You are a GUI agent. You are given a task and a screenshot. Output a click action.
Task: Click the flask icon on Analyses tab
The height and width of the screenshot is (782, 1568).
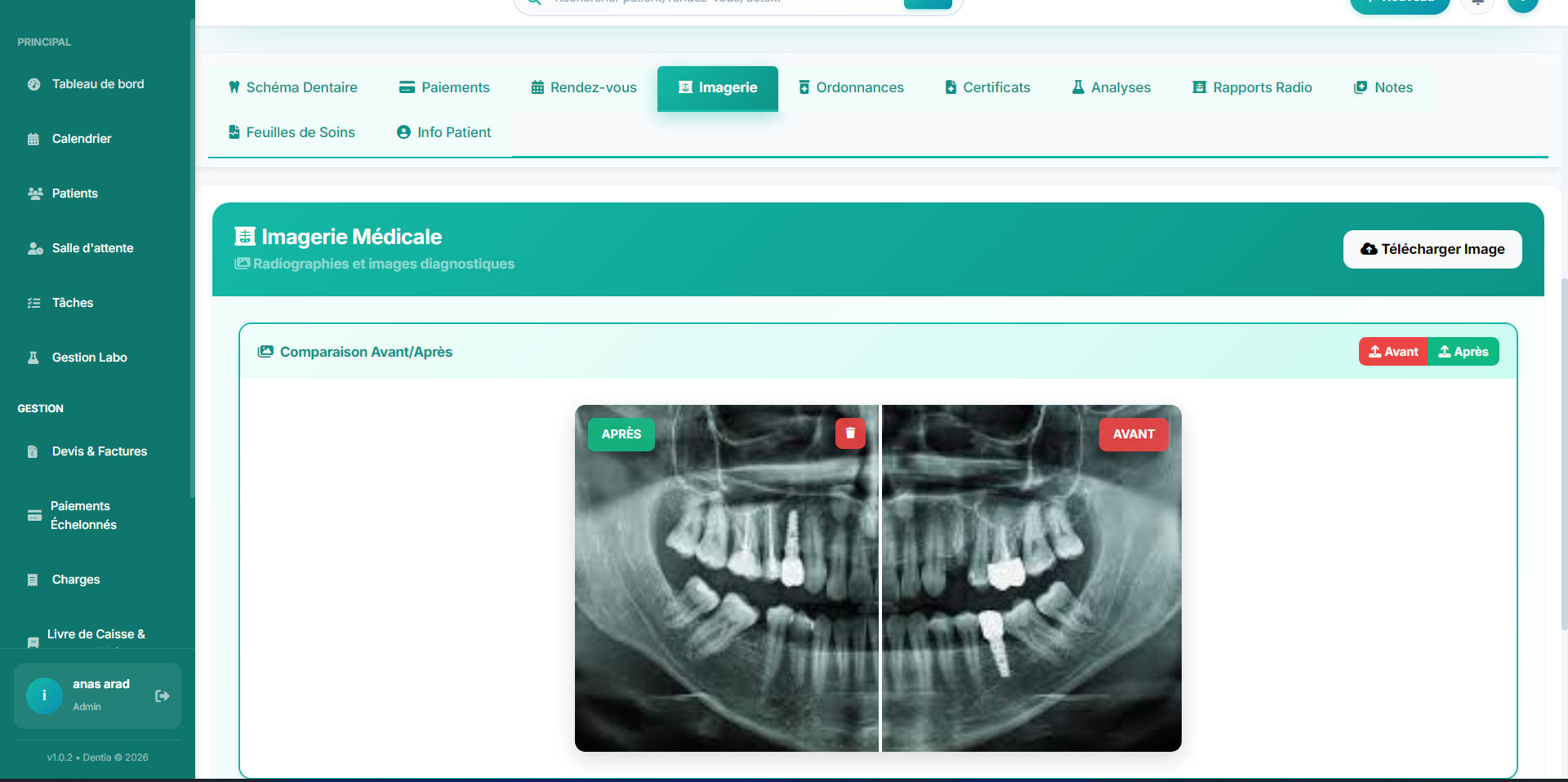tap(1078, 87)
